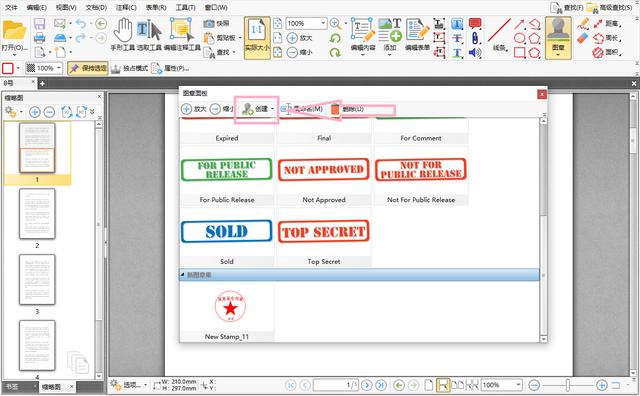Click the stamp palette vertical scrollbar
Image resolution: width=640 pixels, height=396 pixels.
pos(543,230)
